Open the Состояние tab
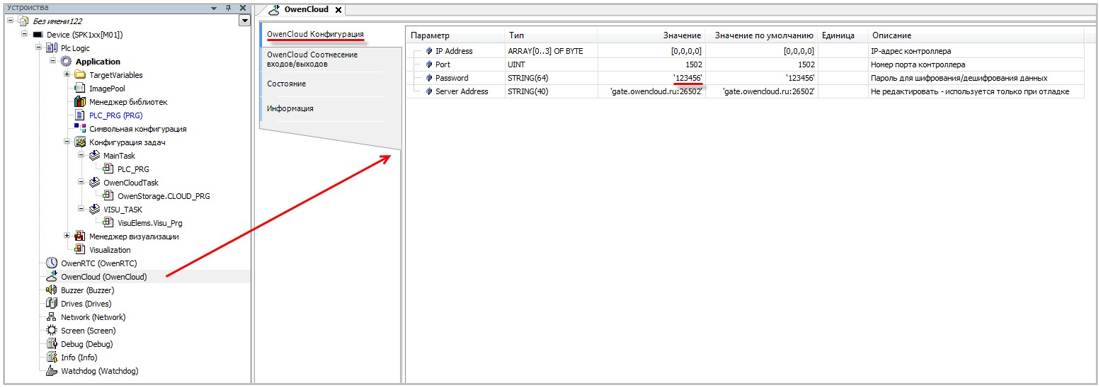This screenshot has width=1099, height=387. (x=287, y=84)
